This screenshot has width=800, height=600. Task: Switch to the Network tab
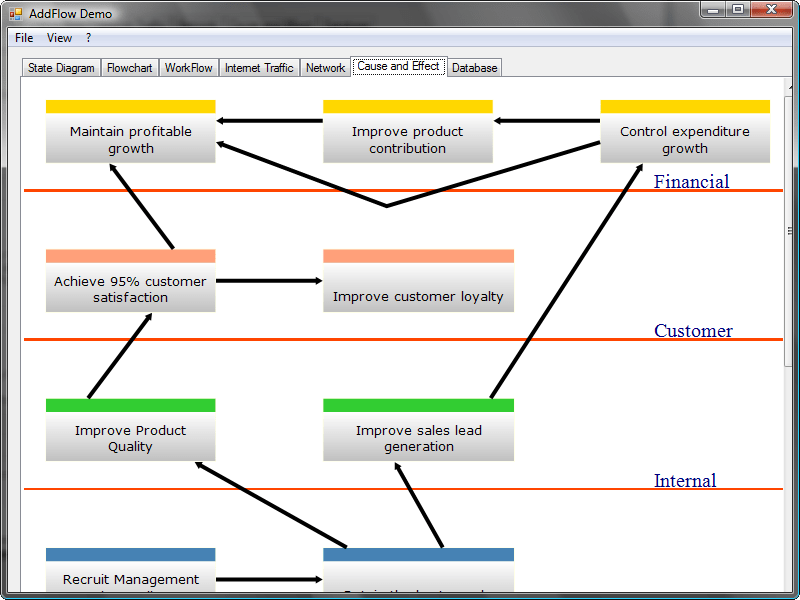[325, 67]
